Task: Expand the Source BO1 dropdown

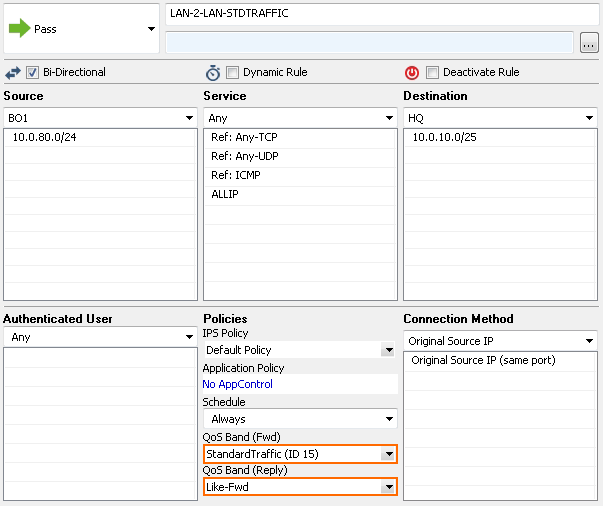Action: tap(100, 118)
